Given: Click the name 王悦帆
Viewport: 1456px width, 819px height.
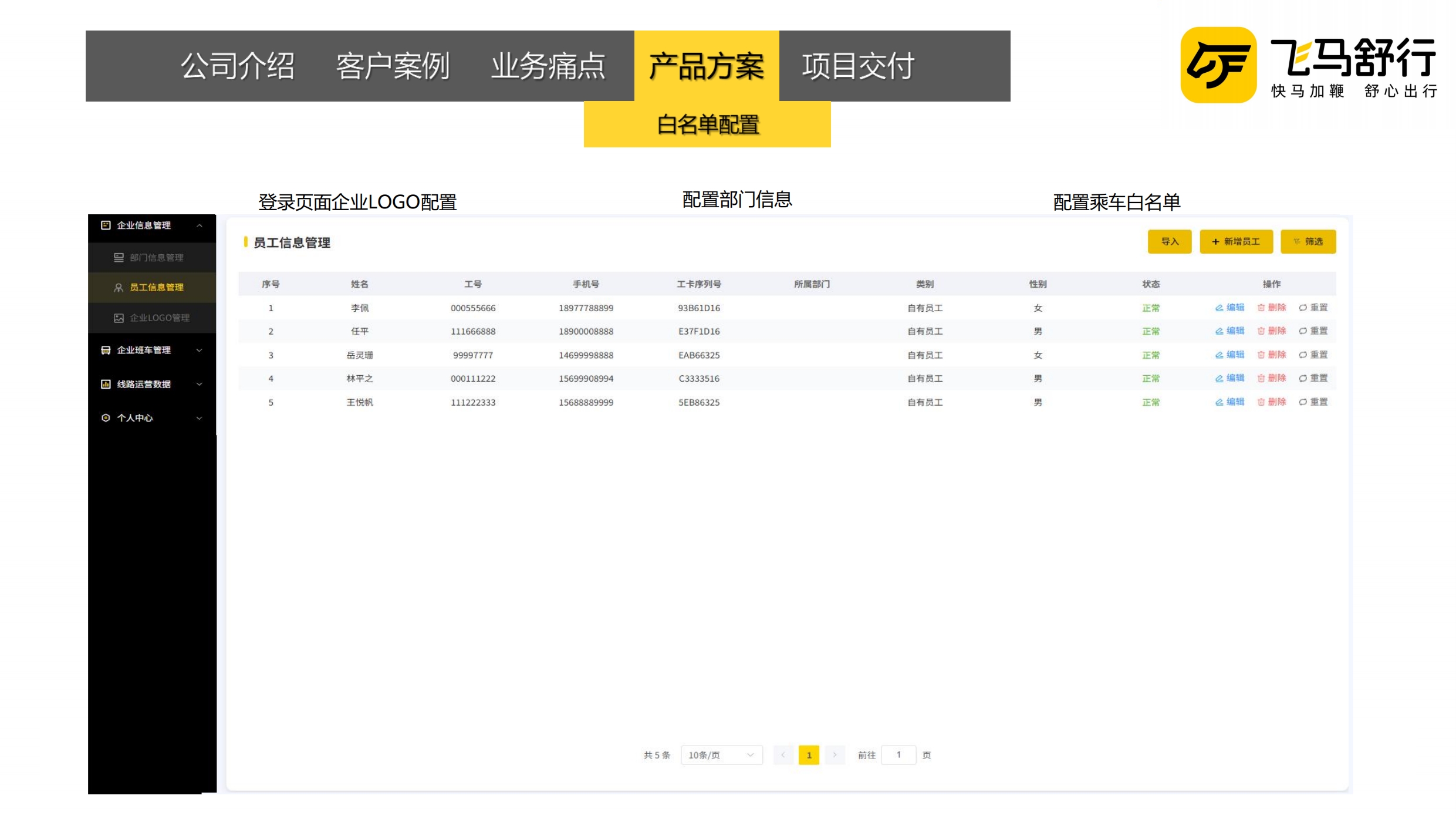Looking at the screenshot, I should tap(360, 403).
